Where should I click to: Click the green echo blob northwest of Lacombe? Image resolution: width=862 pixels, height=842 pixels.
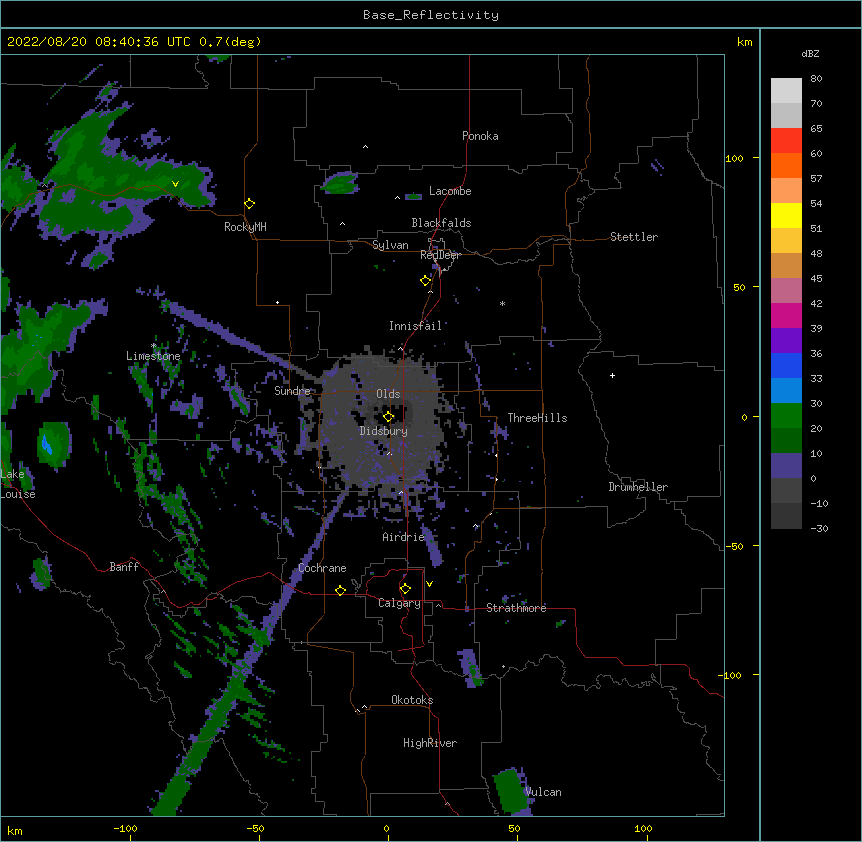(340, 183)
